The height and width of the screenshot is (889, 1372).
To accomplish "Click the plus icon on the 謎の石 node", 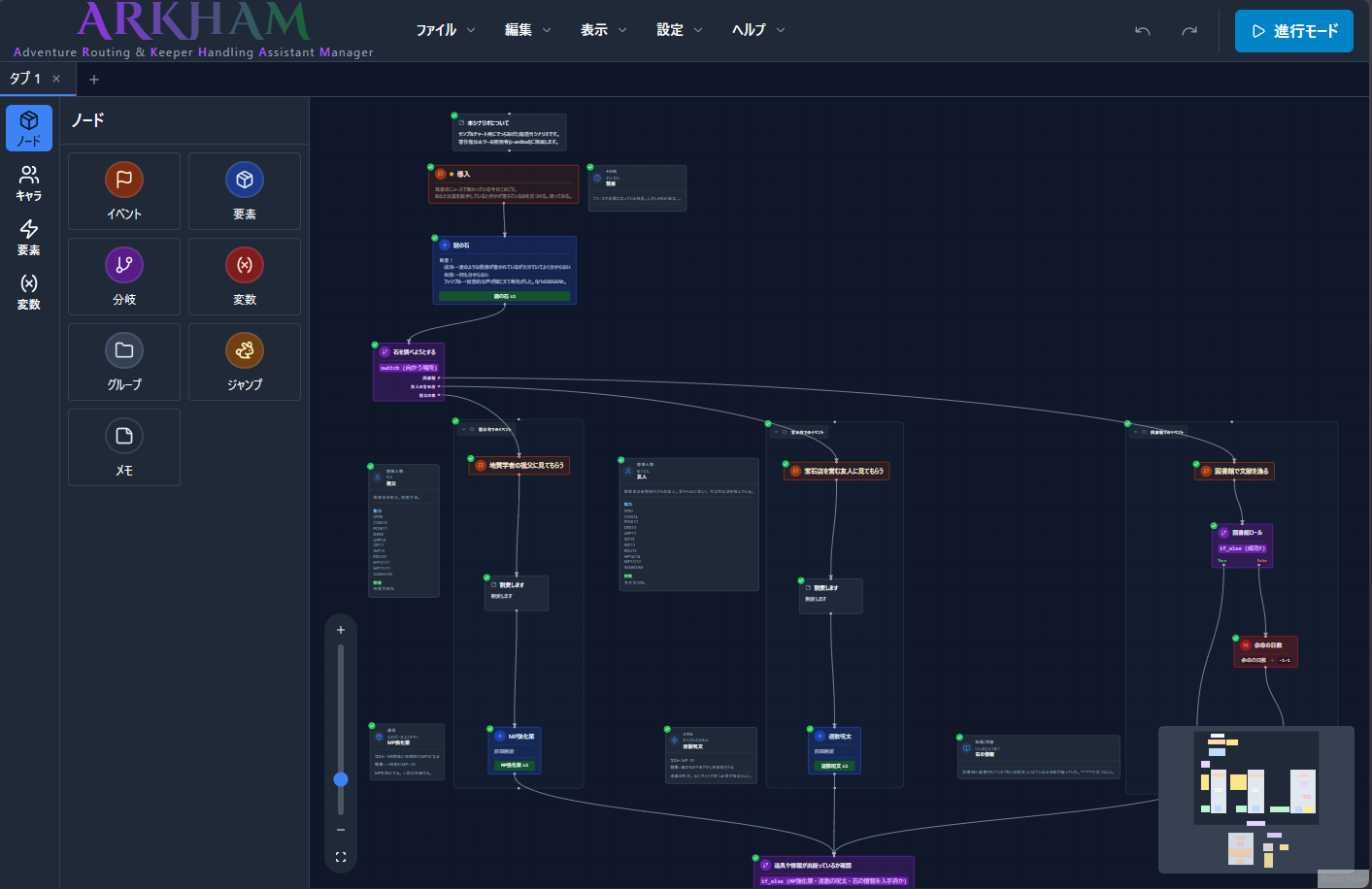I will 445,246.
